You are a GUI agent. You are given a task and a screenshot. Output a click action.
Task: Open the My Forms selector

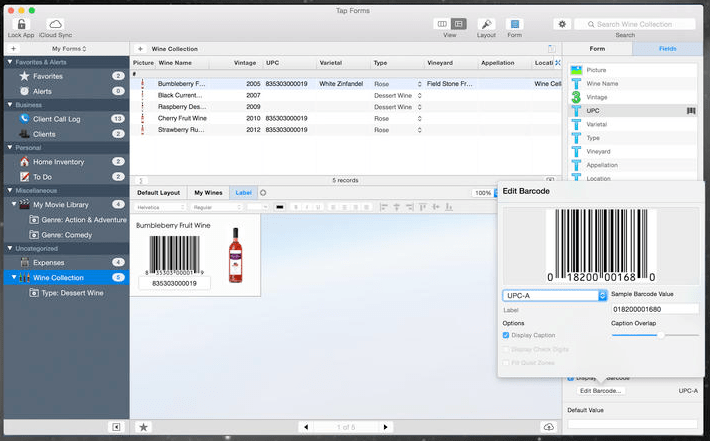click(69, 48)
